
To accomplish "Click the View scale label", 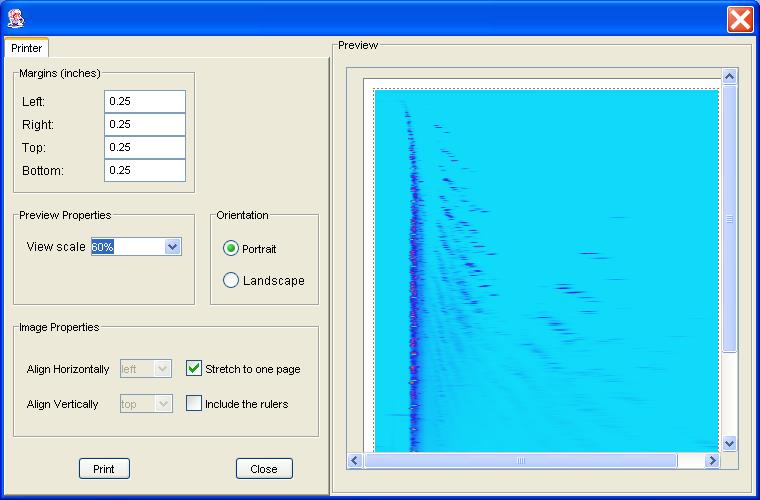I will pyautogui.click(x=56, y=247).
